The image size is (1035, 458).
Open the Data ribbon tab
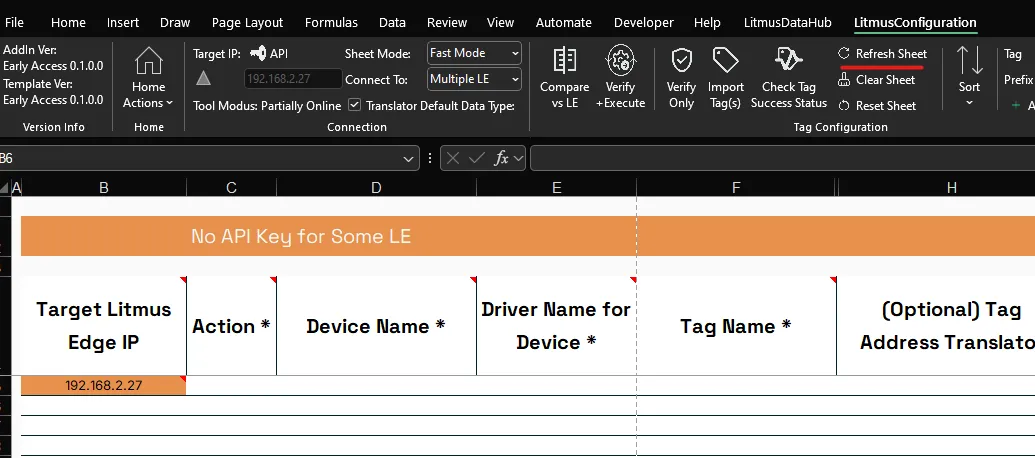click(x=392, y=22)
